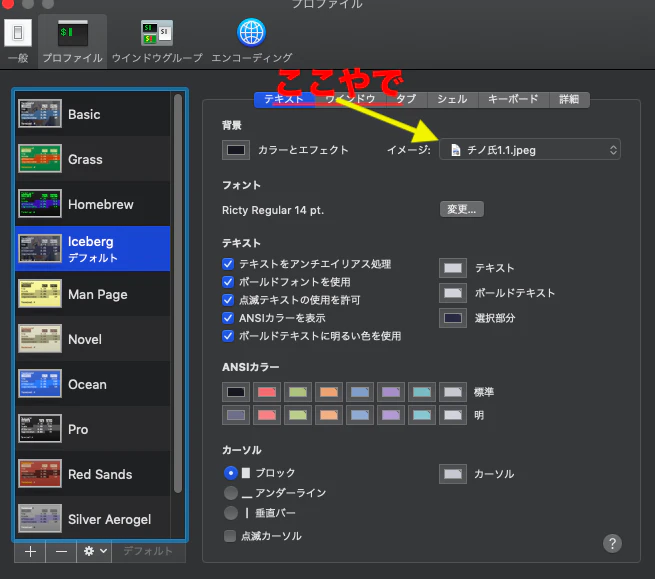Open the 選択部分 color well
The height and width of the screenshot is (579, 655).
tap(453, 318)
